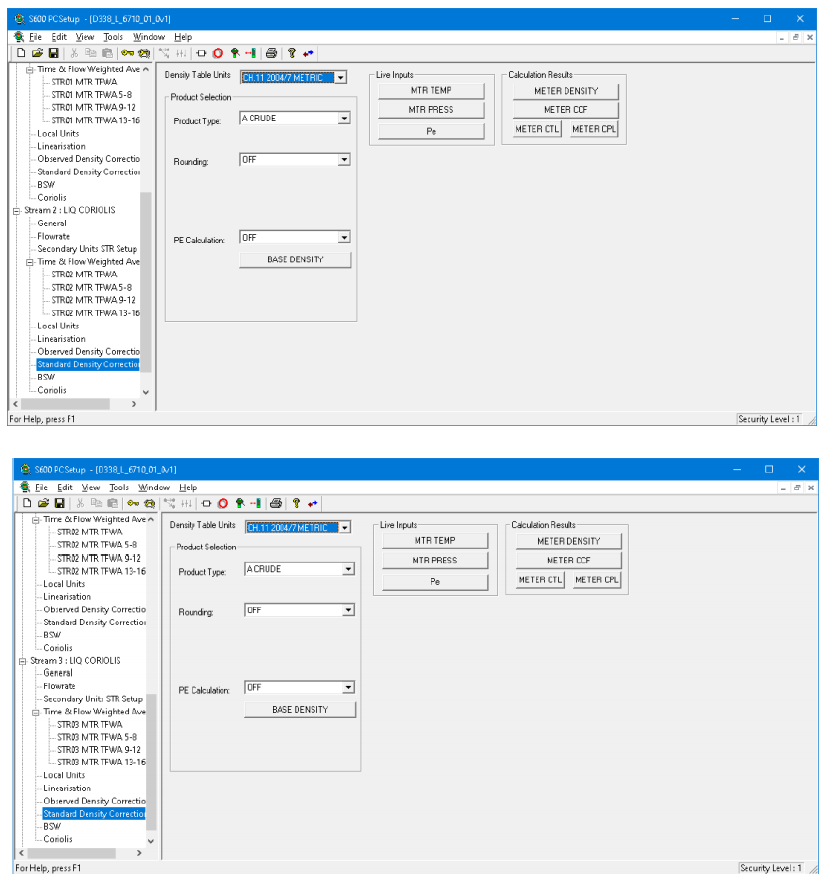Click the Print icon in bottom window toolbar
The image size is (828, 882).
click(276, 503)
